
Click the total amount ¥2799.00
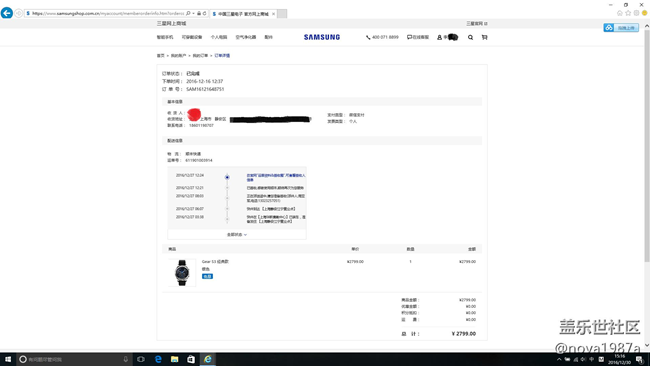click(x=463, y=334)
